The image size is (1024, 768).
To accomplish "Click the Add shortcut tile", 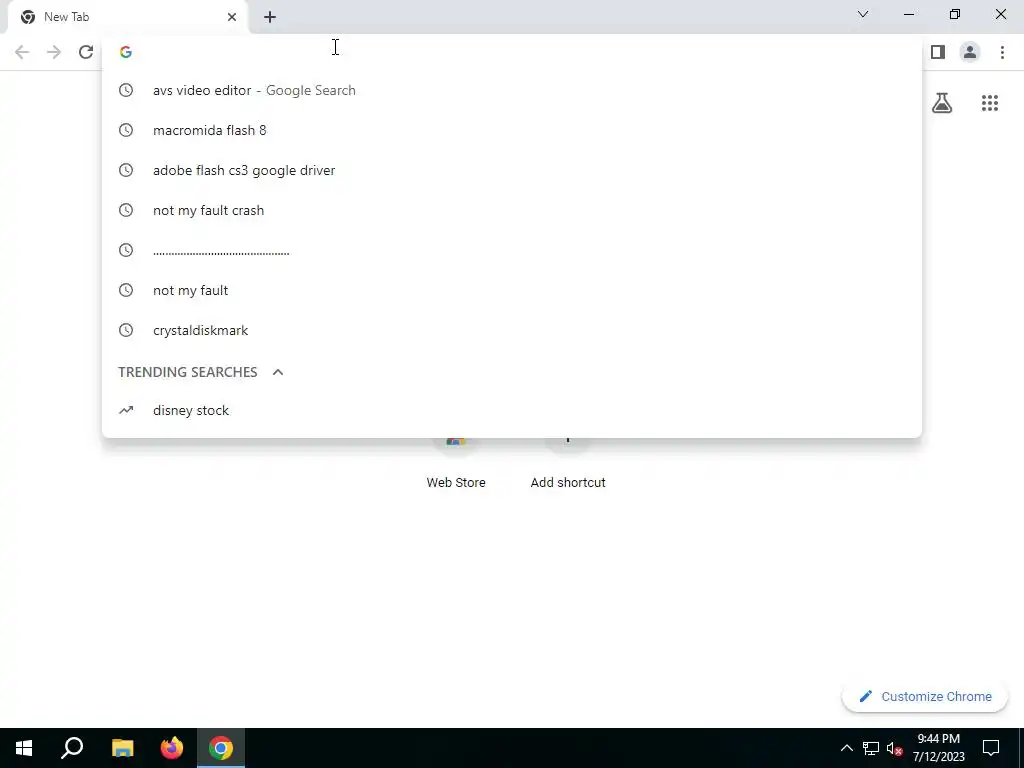I will pos(568,464).
